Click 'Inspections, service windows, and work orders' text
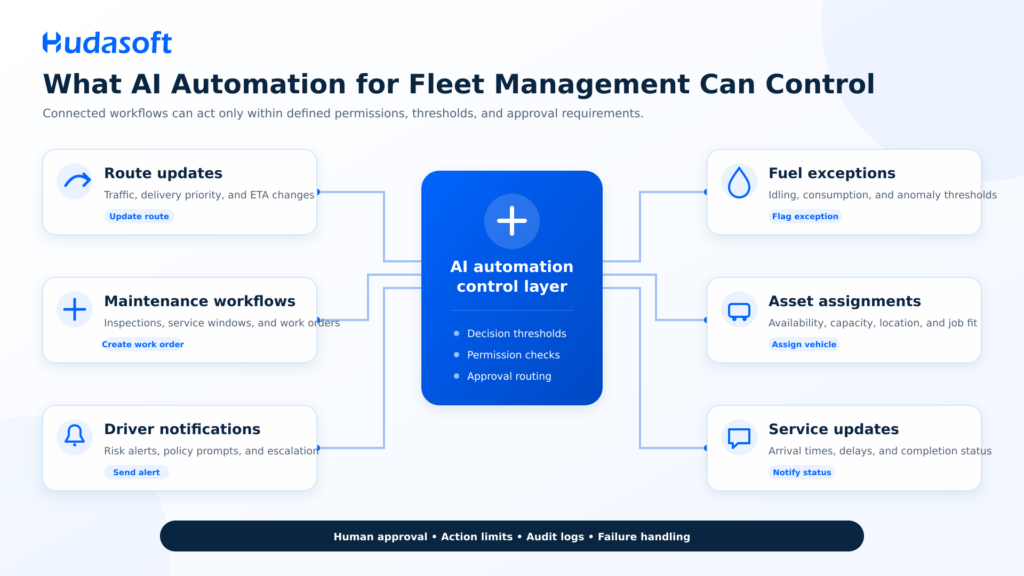The height and width of the screenshot is (576, 1024). [x=222, y=323]
